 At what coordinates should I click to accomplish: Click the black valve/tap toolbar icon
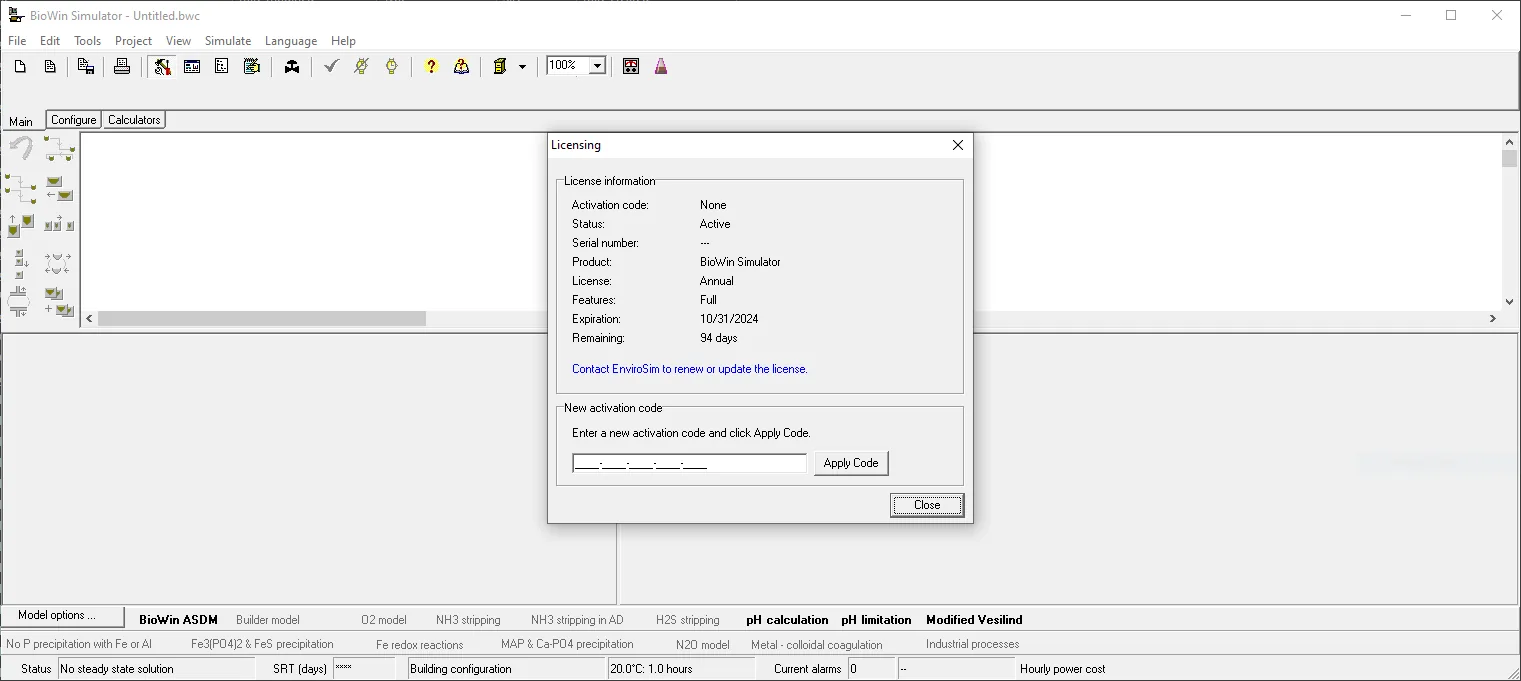click(x=292, y=67)
